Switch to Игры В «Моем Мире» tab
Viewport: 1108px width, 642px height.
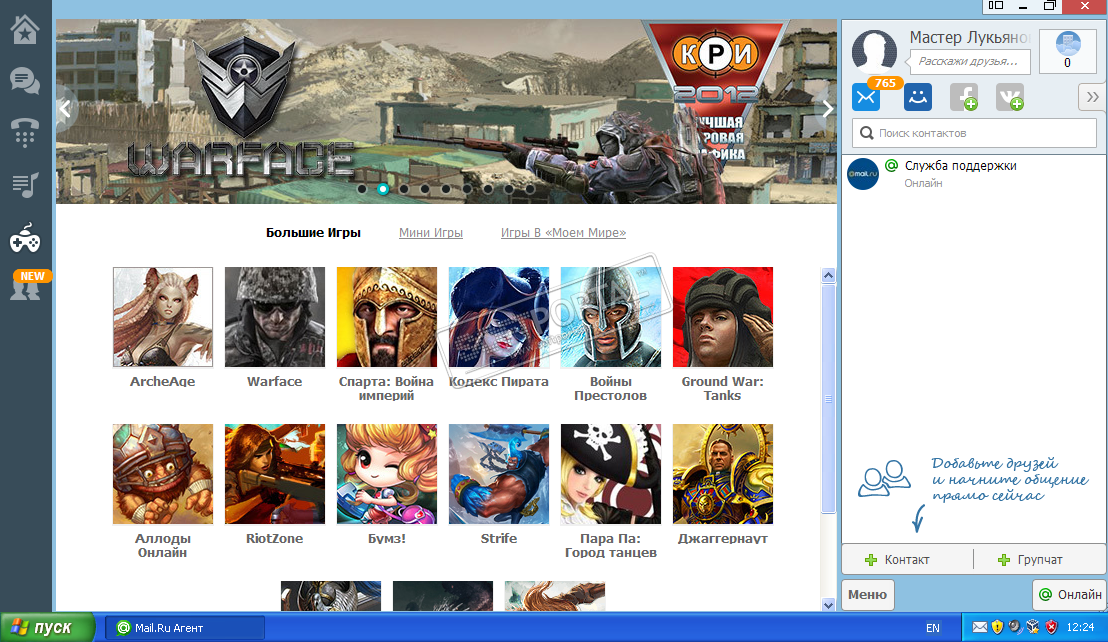click(563, 232)
